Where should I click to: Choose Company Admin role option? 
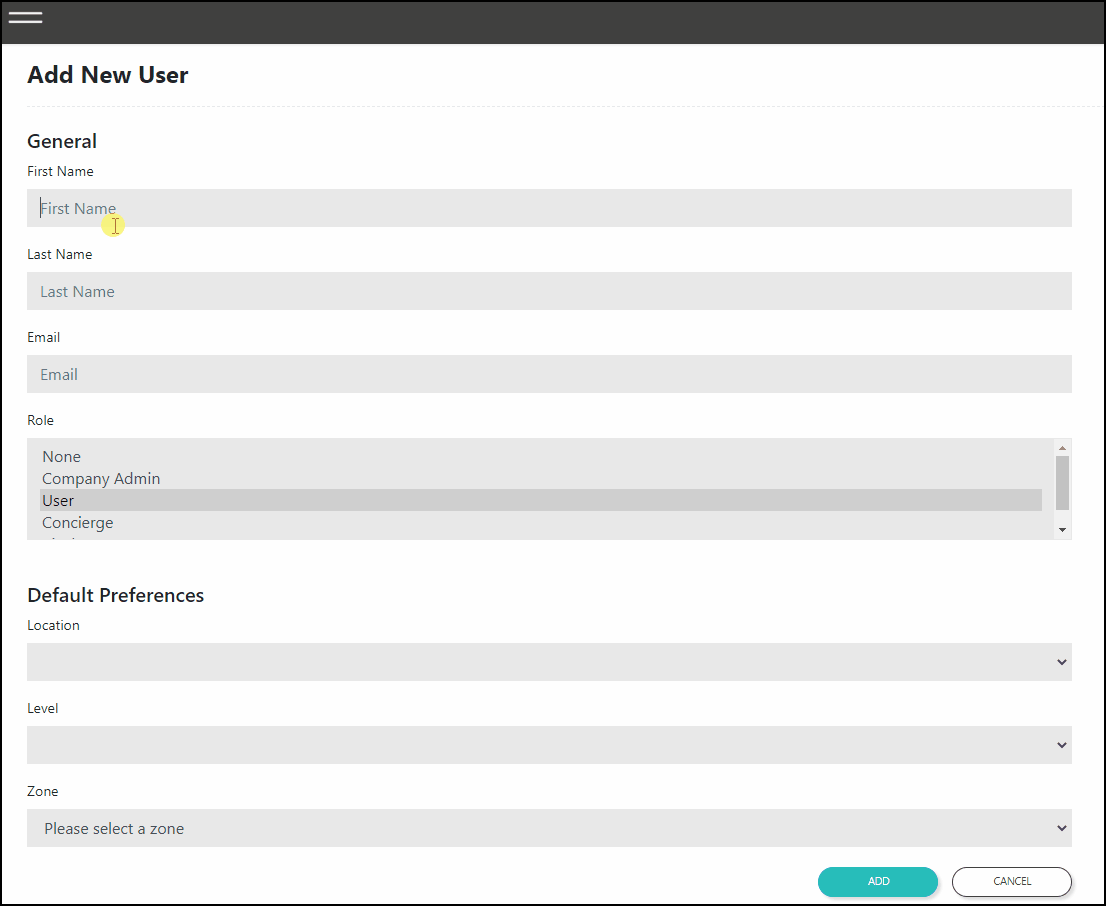coord(540,478)
